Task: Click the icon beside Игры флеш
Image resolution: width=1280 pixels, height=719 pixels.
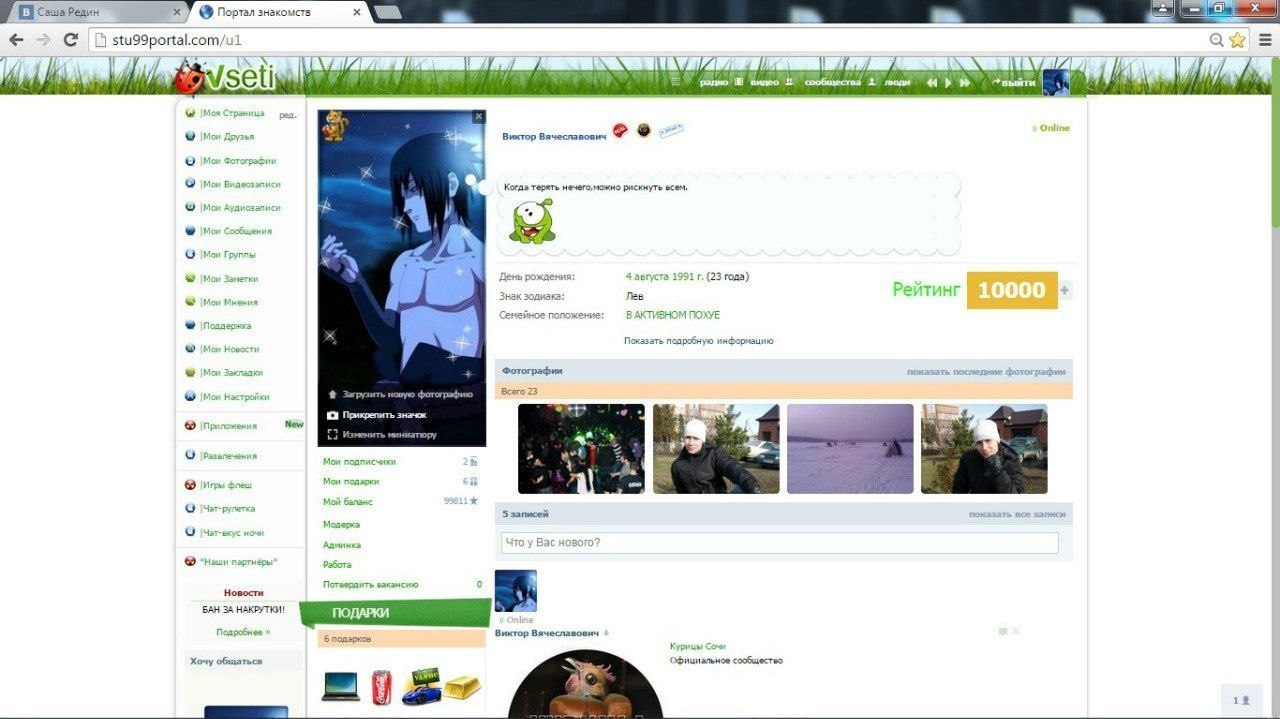Action: click(x=191, y=485)
